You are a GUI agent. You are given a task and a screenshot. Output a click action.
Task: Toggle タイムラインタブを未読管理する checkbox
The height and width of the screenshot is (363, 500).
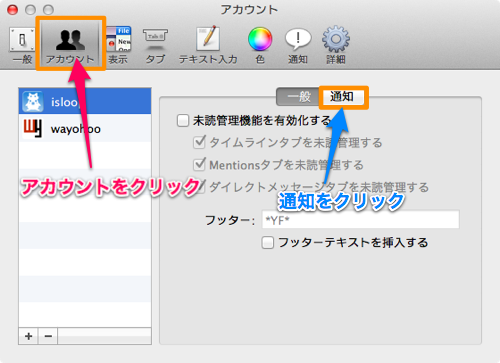[199, 142]
